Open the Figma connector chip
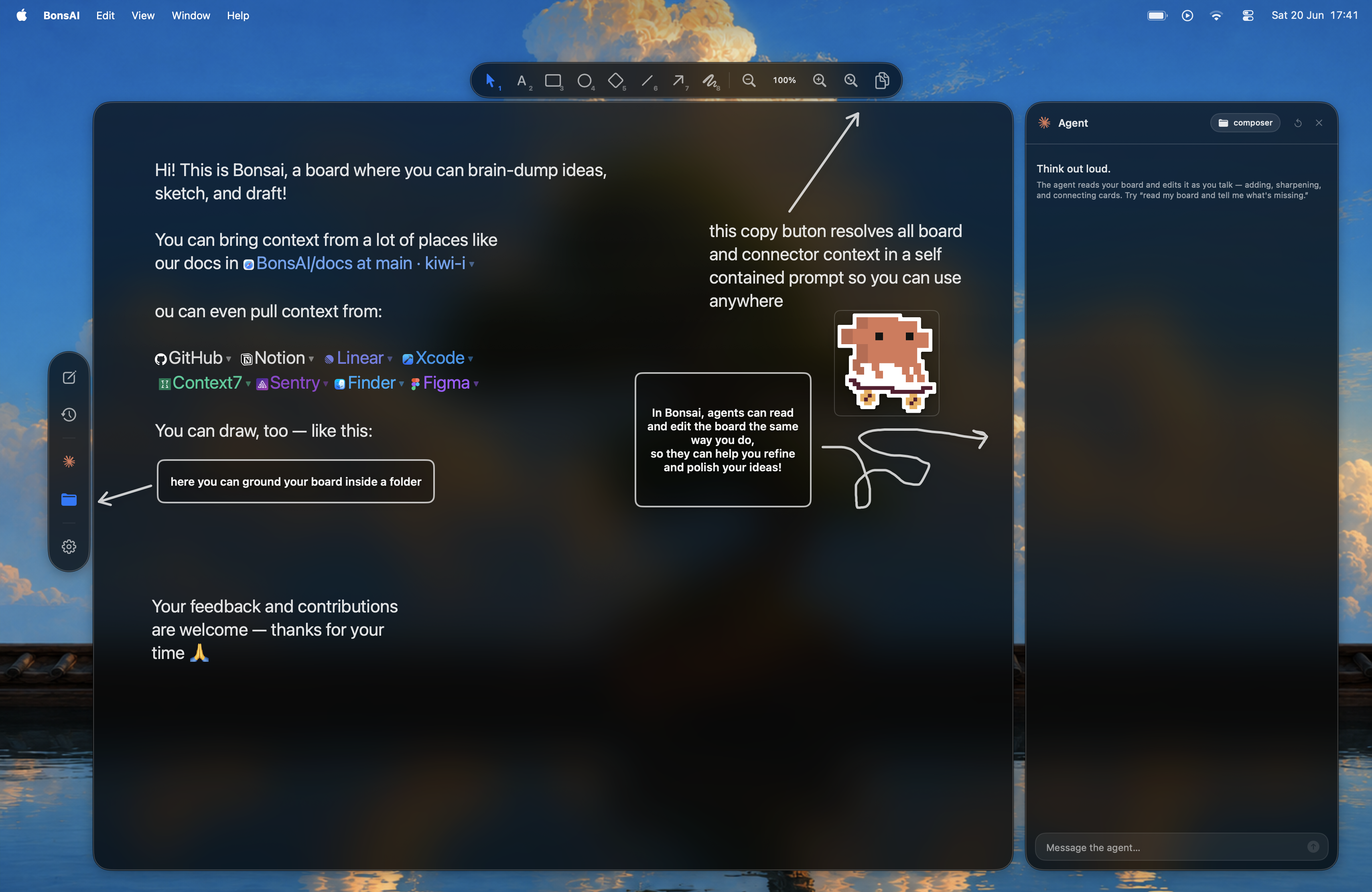This screenshot has height=892, width=1372. (x=440, y=383)
